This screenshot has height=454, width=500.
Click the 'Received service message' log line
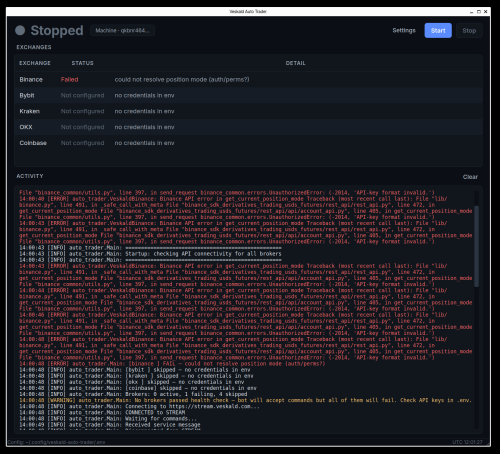pyautogui.click(x=110, y=425)
